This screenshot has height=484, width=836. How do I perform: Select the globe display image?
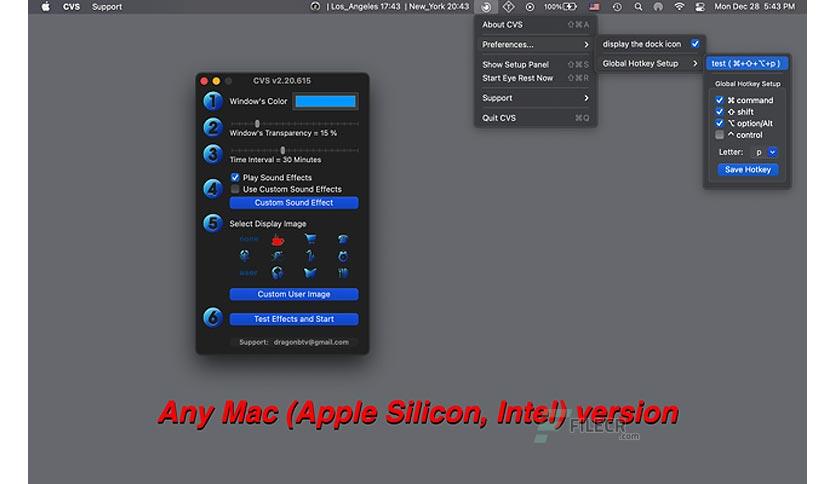(277, 273)
